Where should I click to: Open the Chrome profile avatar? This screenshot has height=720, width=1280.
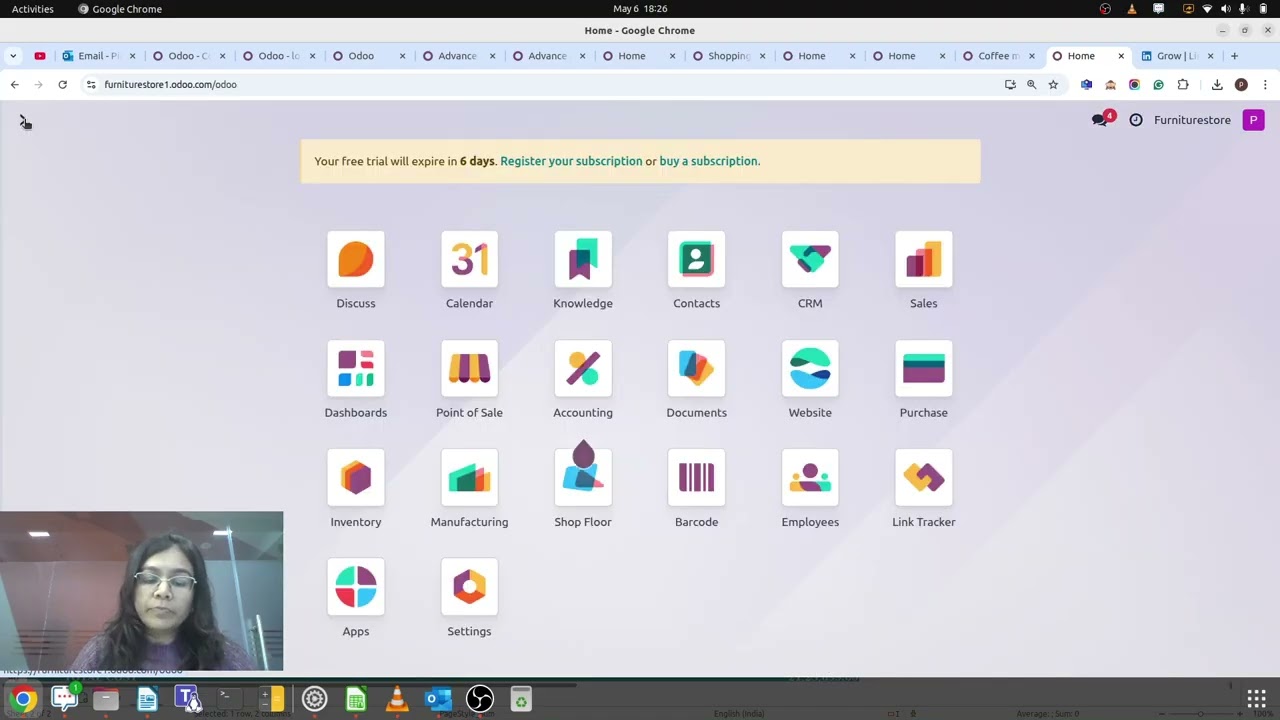[x=1241, y=85]
